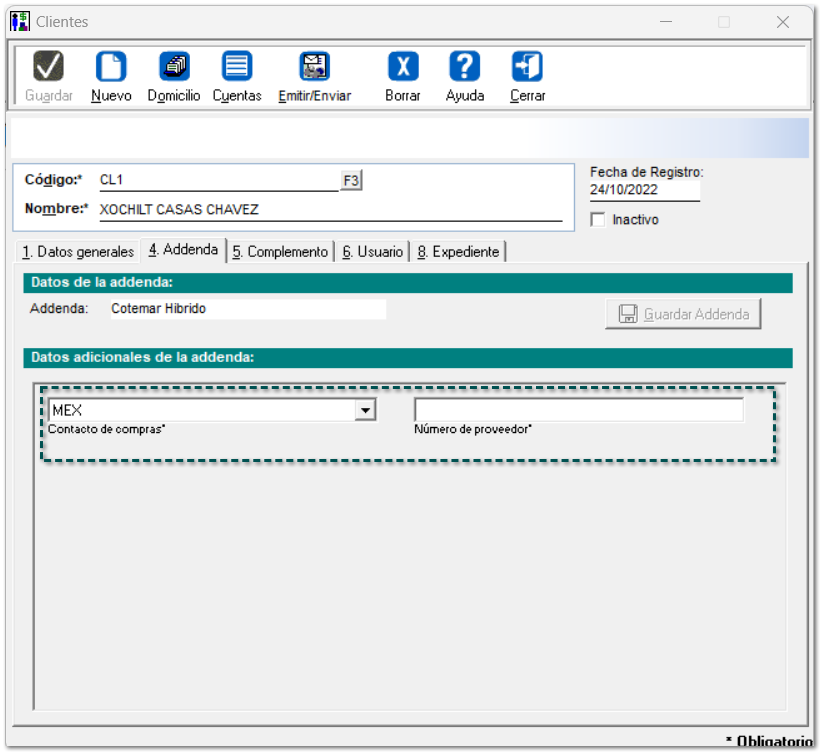Viewport: 823px width, 755px height.
Task: Close the form with Cerrar icon
Action: point(527,67)
